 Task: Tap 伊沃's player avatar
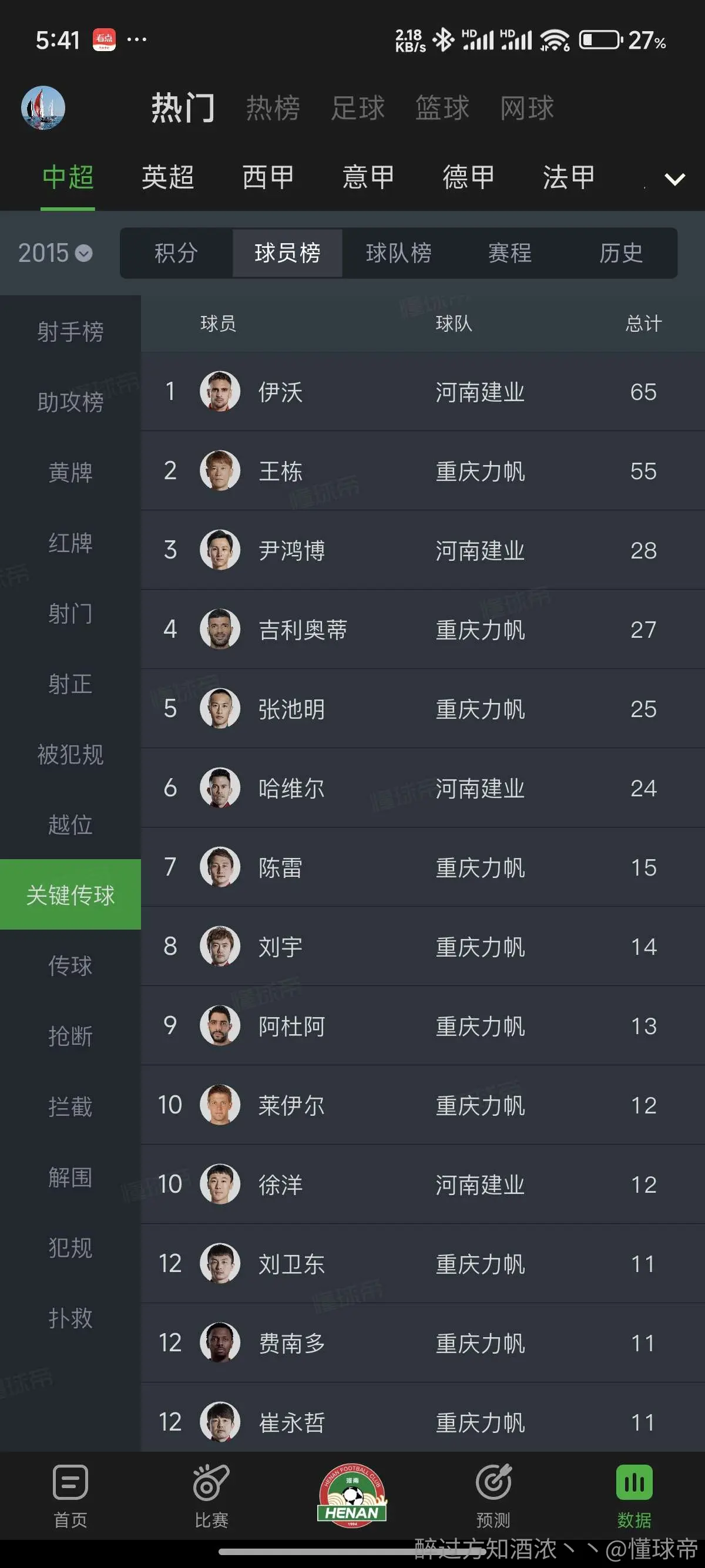coord(220,391)
